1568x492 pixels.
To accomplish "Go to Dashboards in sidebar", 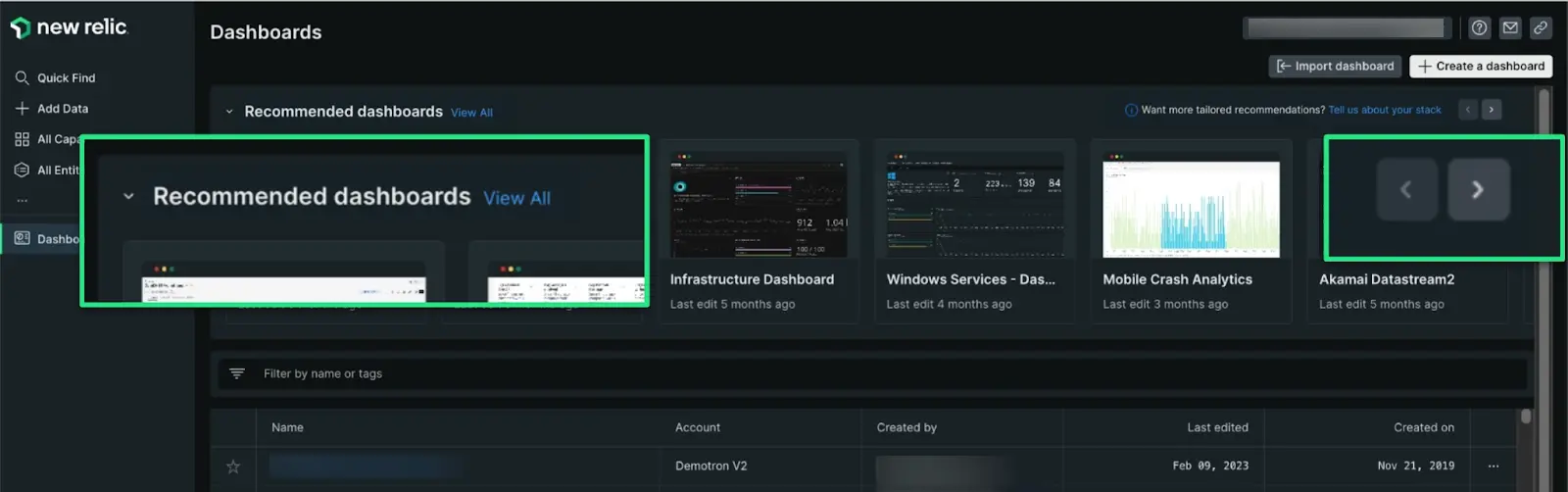I will click(x=47, y=238).
